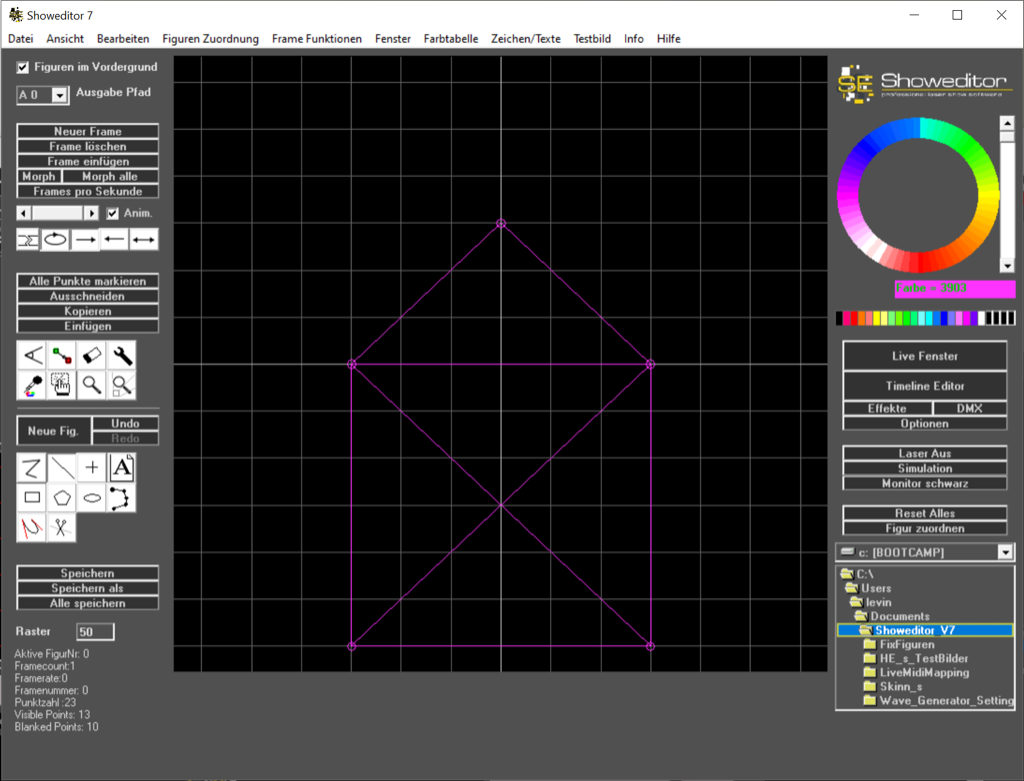This screenshot has width=1024, height=781.
Task: Open the Farbtabelle menu
Action: (450, 39)
